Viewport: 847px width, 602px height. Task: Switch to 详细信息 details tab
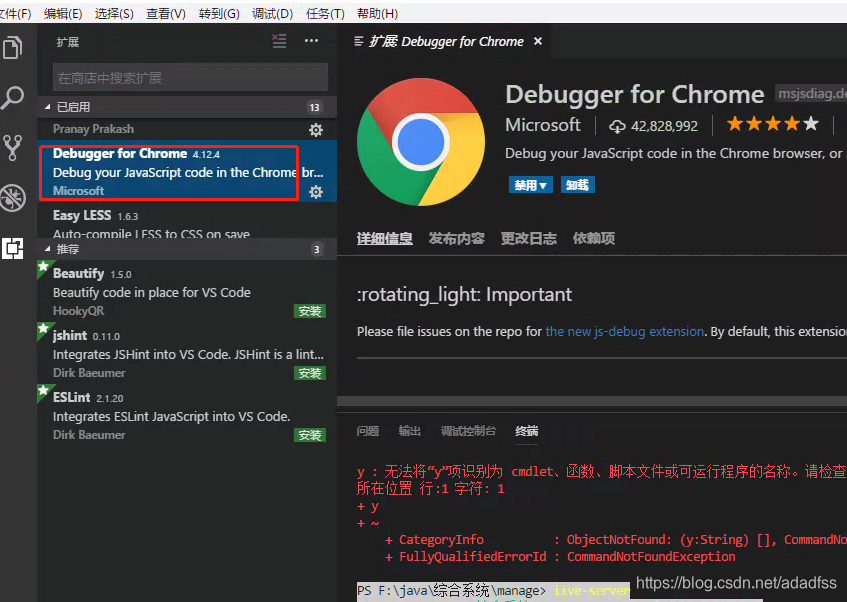pyautogui.click(x=385, y=238)
